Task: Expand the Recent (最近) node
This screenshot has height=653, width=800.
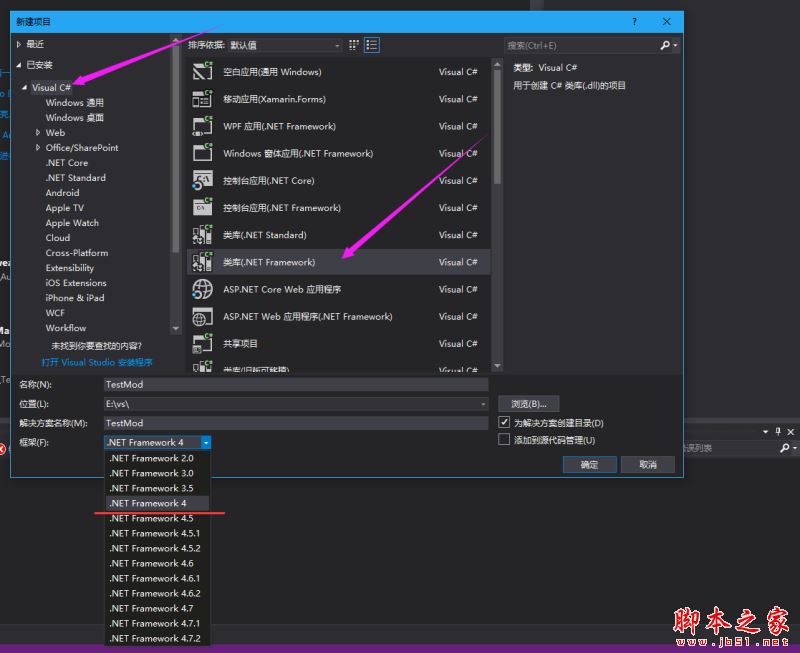Action: 18,44
